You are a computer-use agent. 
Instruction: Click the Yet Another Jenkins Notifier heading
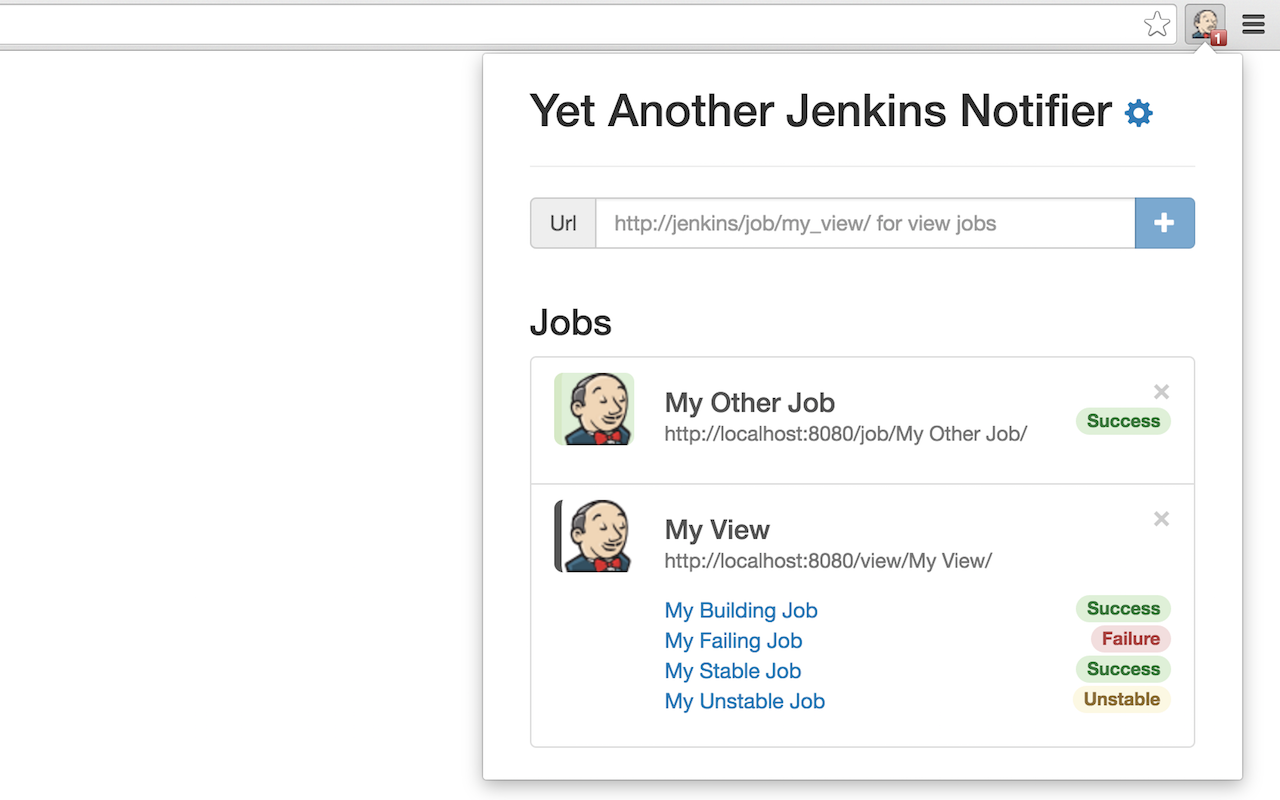(820, 110)
